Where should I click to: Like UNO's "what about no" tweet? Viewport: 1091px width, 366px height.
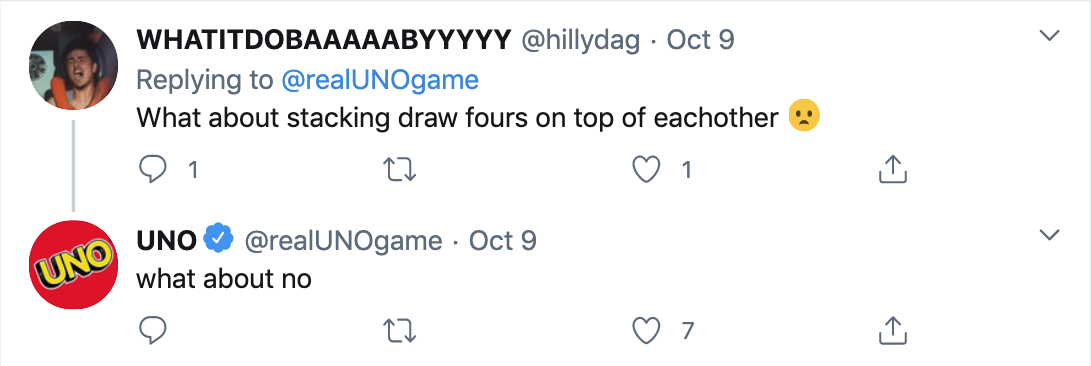tap(646, 330)
